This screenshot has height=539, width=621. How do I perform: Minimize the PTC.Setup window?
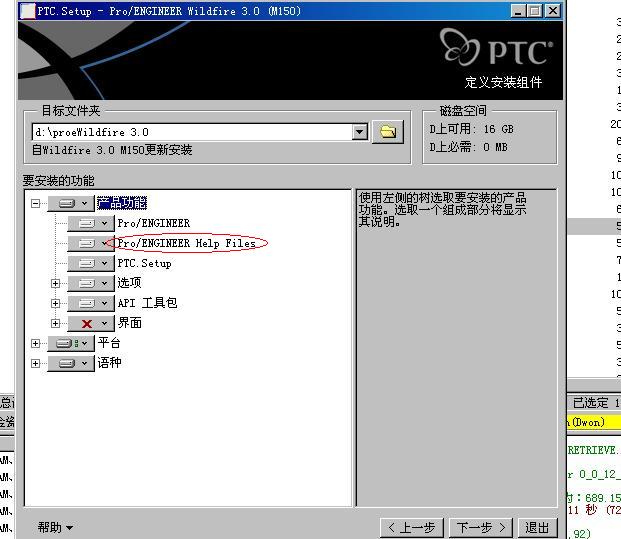518,11
